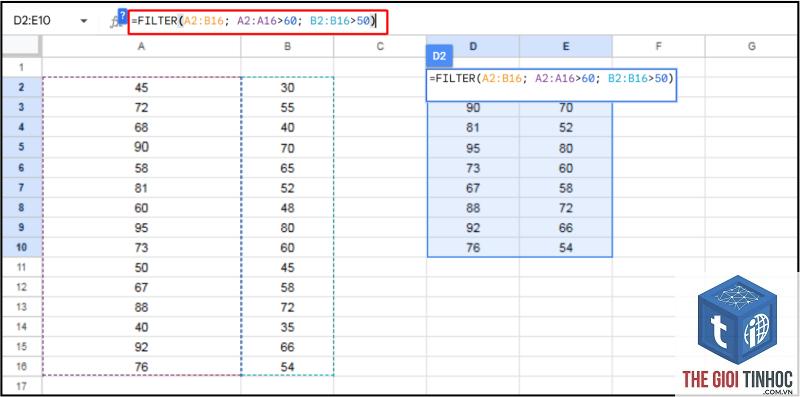Click cell B8 containing 48
The width and height of the screenshot is (800, 397).
(x=287, y=208)
